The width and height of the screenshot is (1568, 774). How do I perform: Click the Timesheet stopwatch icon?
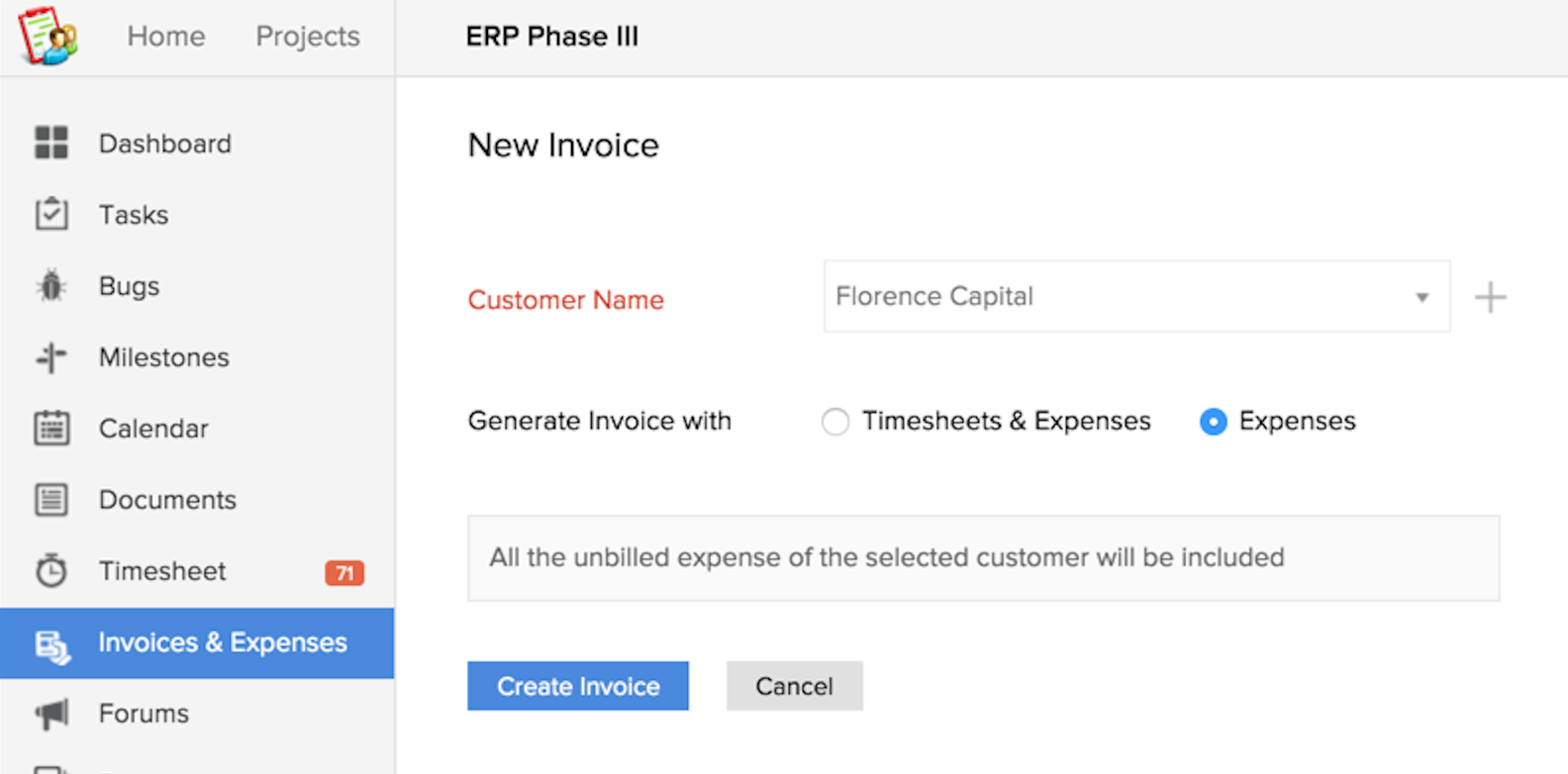(51, 571)
